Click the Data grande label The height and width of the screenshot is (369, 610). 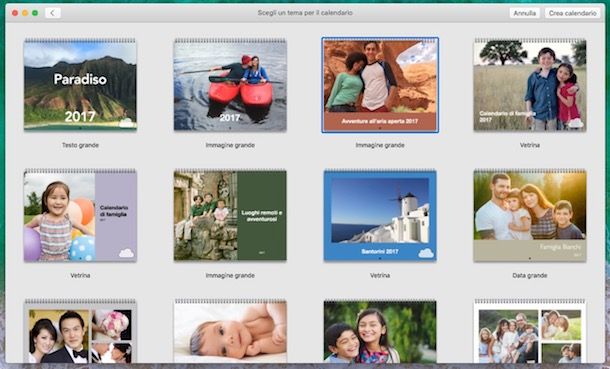tap(530, 275)
